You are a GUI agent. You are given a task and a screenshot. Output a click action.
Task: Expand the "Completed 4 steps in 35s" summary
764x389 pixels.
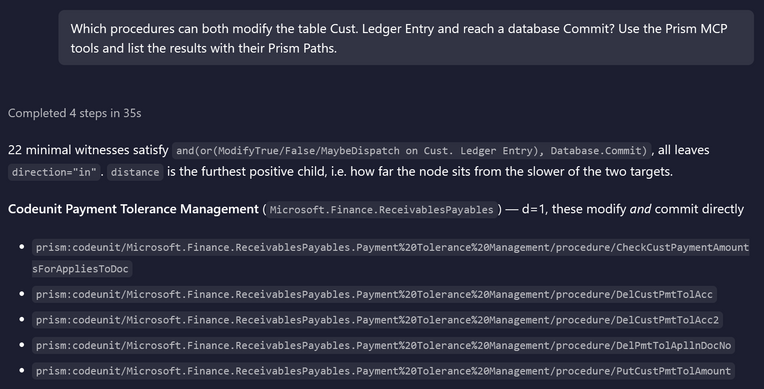point(75,113)
